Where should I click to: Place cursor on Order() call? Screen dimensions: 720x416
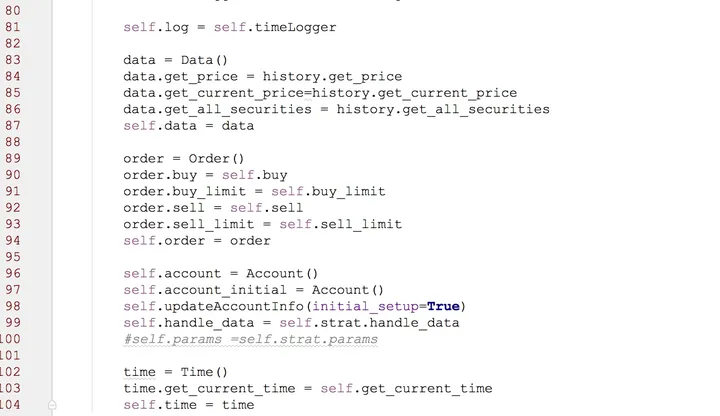point(216,159)
